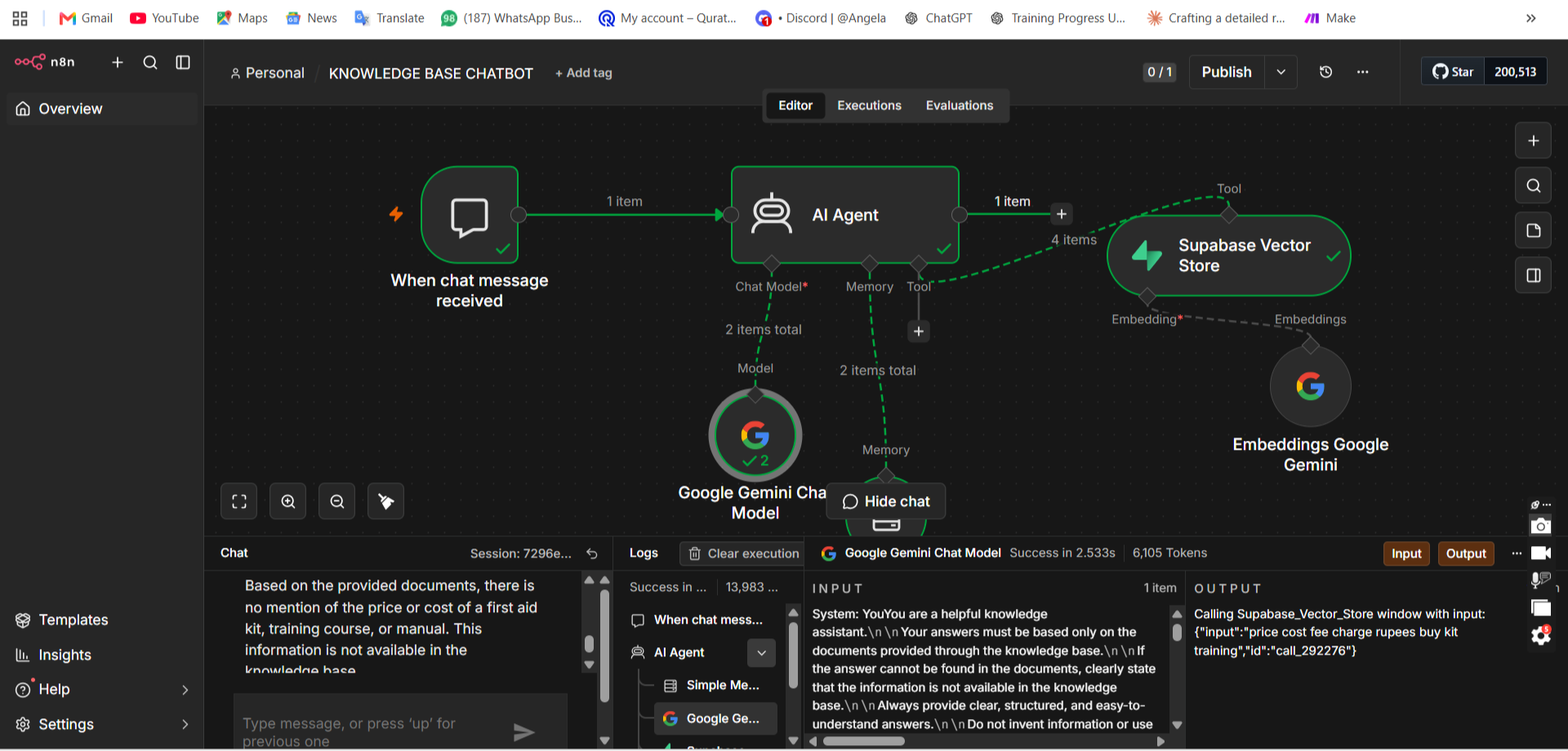Clear execution logs
Viewport: 1568px width, 751px height.
tap(743, 553)
